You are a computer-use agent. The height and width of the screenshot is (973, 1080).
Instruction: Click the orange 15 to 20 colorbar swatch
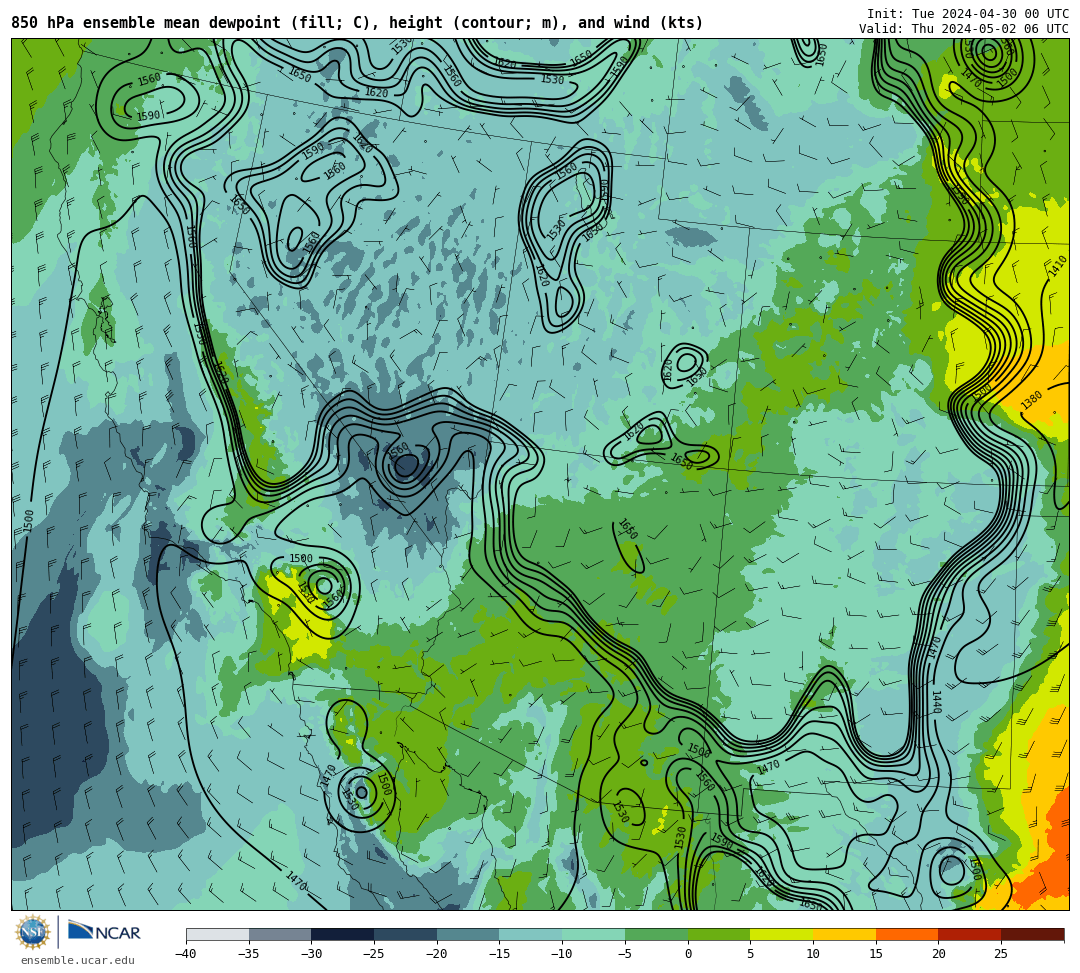pyautogui.click(x=907, y=934)
